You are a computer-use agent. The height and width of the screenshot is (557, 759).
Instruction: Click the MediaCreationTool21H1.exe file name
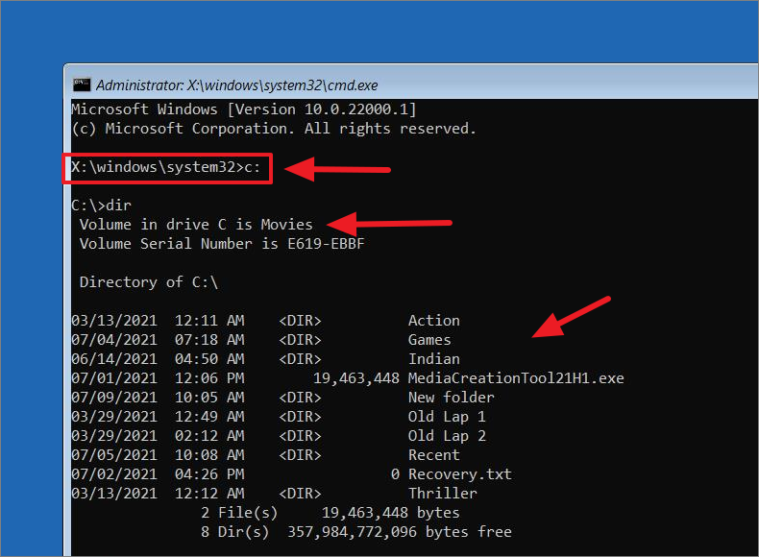click(x=516, y=378)
